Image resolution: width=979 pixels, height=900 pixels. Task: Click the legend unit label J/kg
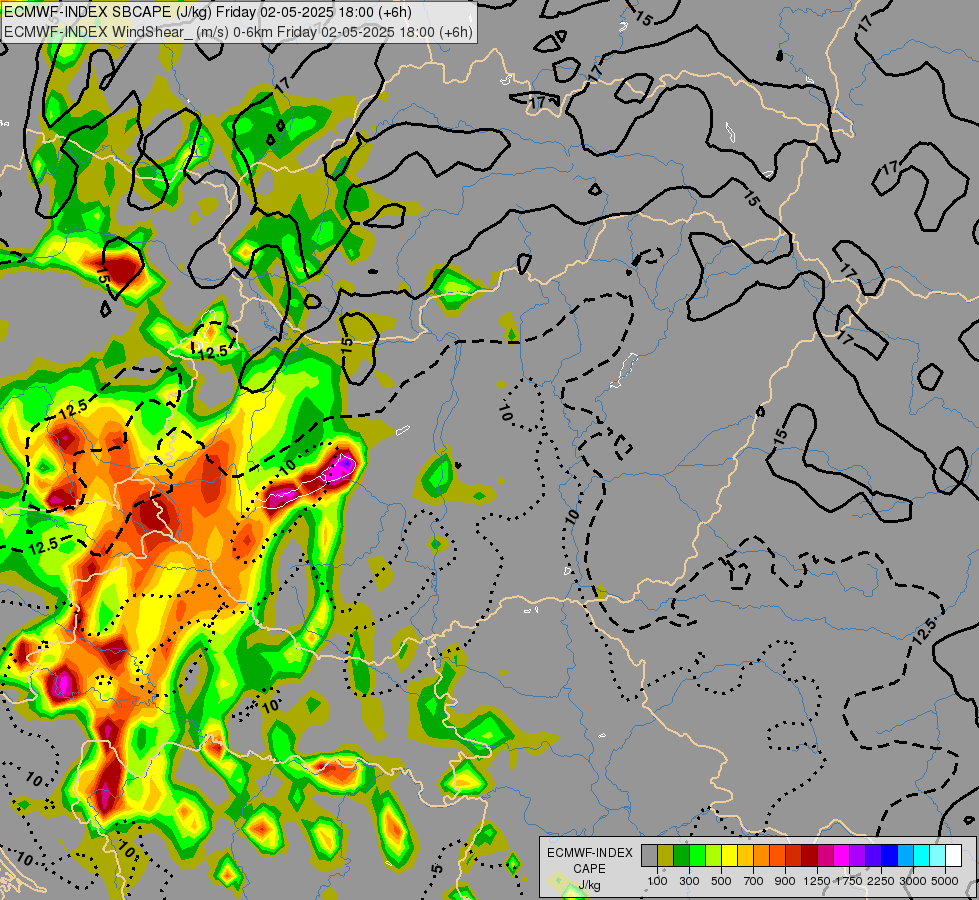589,886
